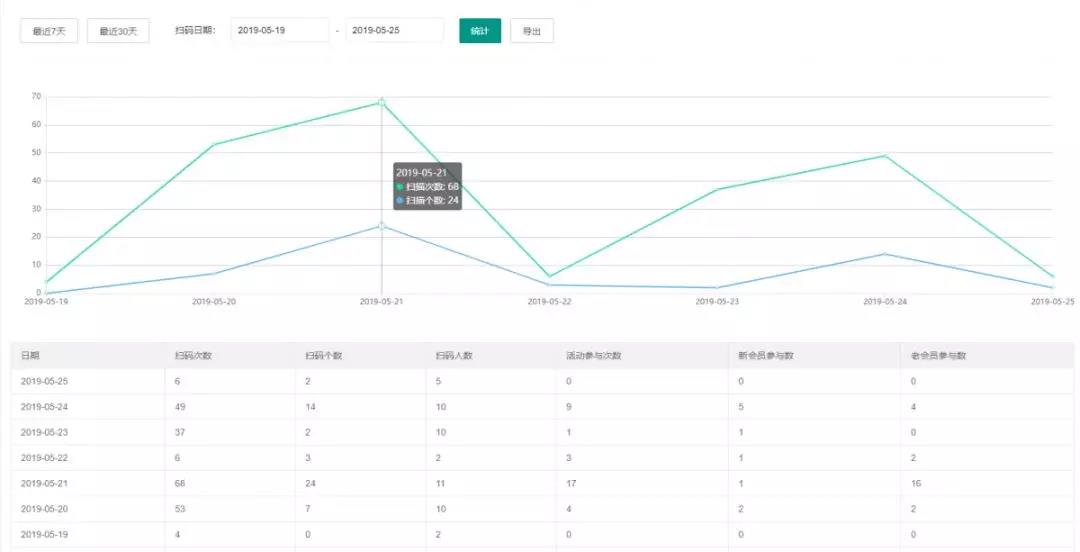Open the end date field showing 2019-05-25
This screenshot has height=552, width=1080.
pos(394,31)
